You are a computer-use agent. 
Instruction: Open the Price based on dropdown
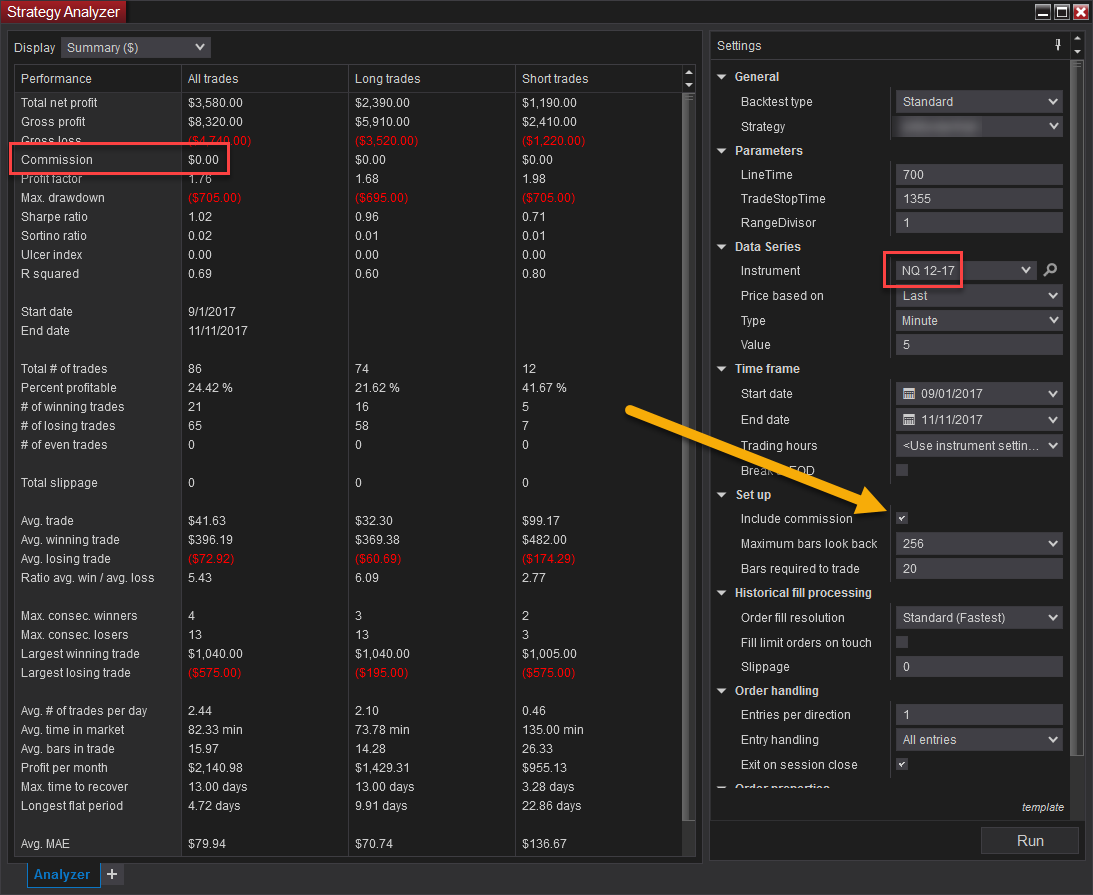[979, 296]
